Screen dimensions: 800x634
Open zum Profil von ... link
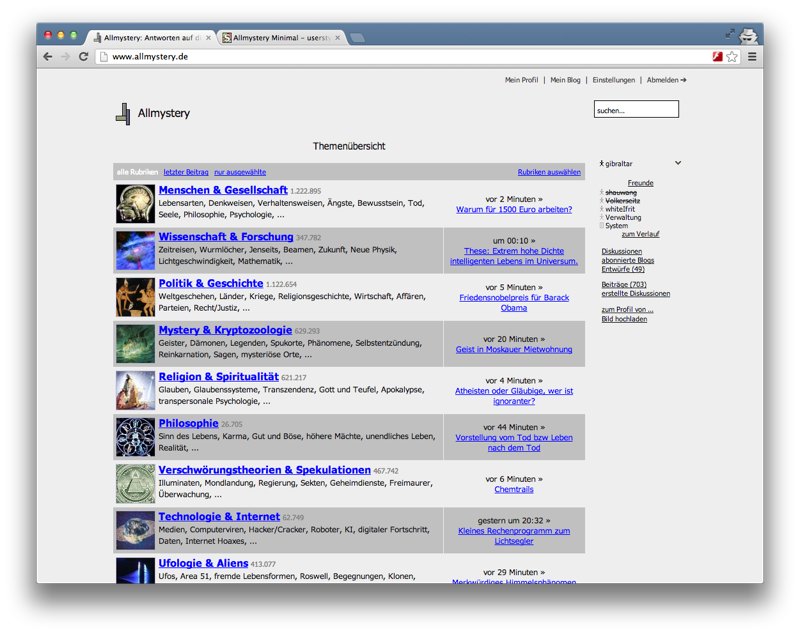tap(627, 310)
